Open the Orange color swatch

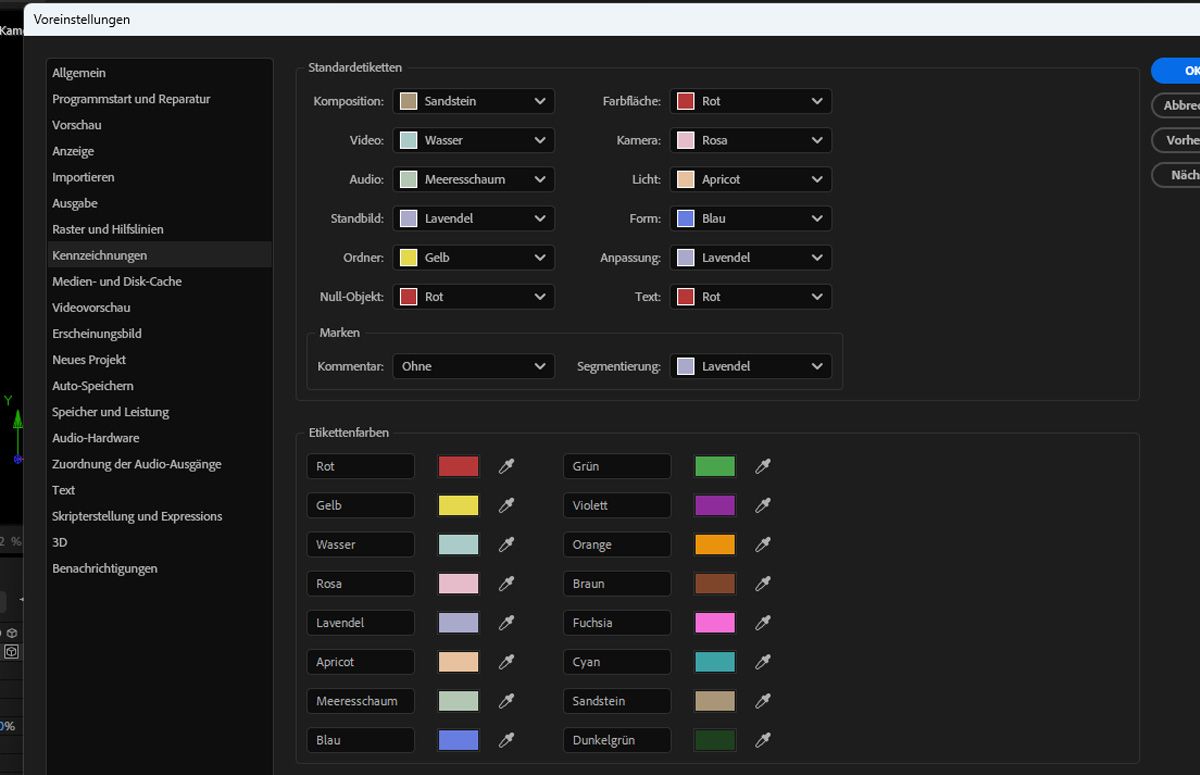pos(715,544)
